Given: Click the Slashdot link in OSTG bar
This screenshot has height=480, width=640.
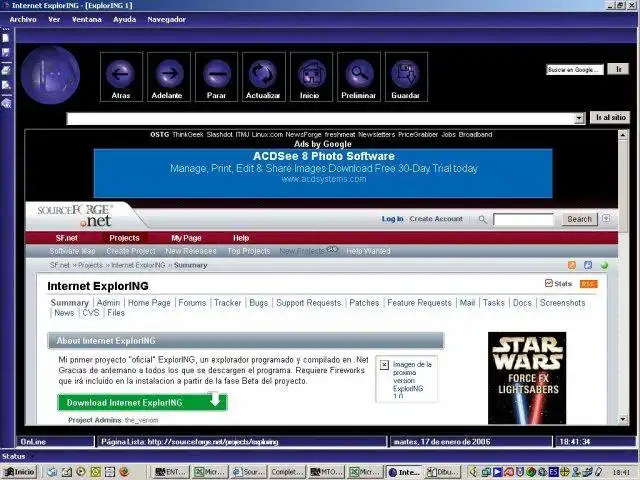Looking at the screenshot, I should pyautogui.click(x=219, y=135).
